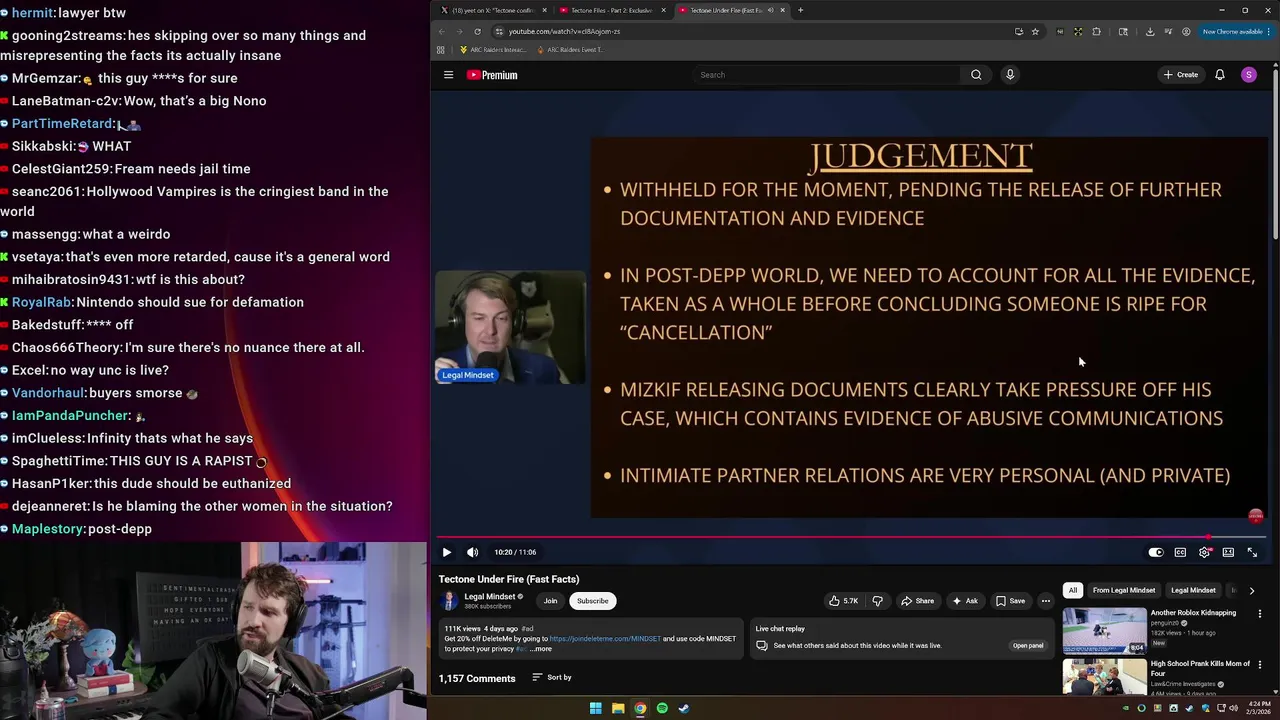Turn on closed captions in player

pos(1180,552)
